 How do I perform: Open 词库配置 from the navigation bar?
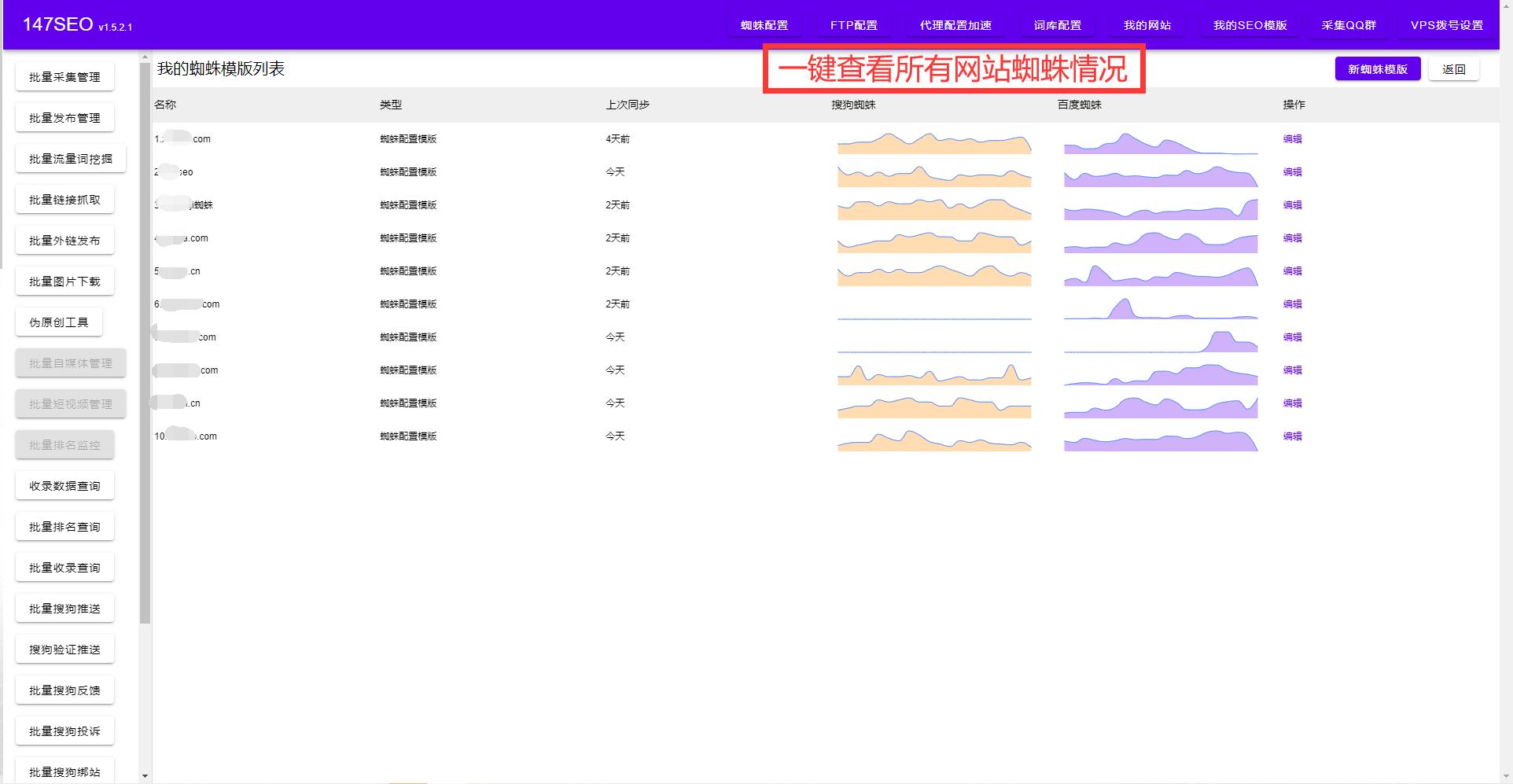tap(1057, 24)
